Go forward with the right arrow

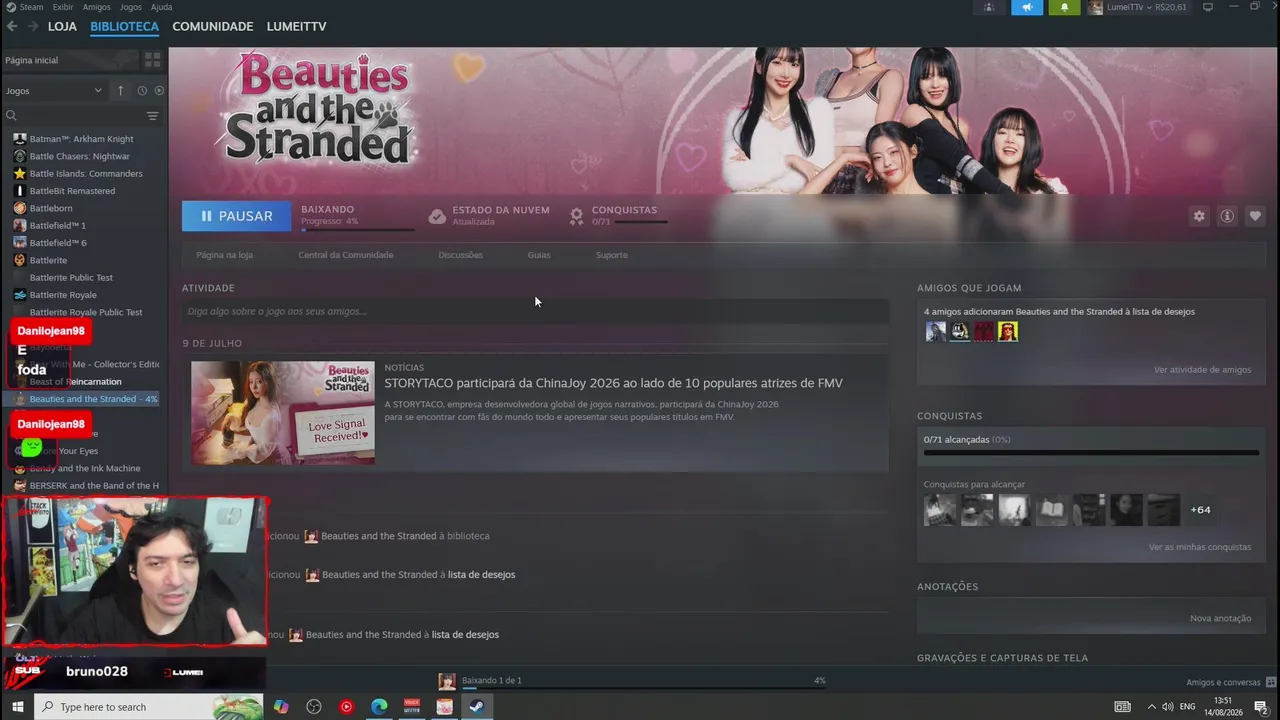tap(32, 26)
